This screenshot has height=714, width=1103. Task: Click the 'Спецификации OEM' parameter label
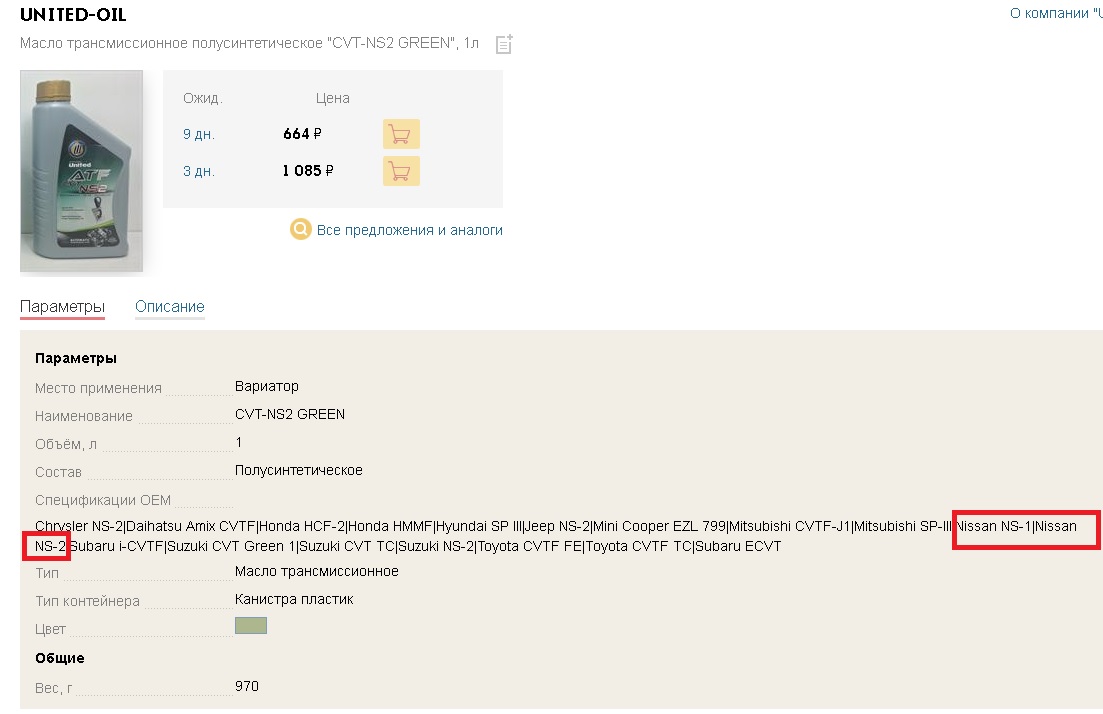(x=103, y=500)
